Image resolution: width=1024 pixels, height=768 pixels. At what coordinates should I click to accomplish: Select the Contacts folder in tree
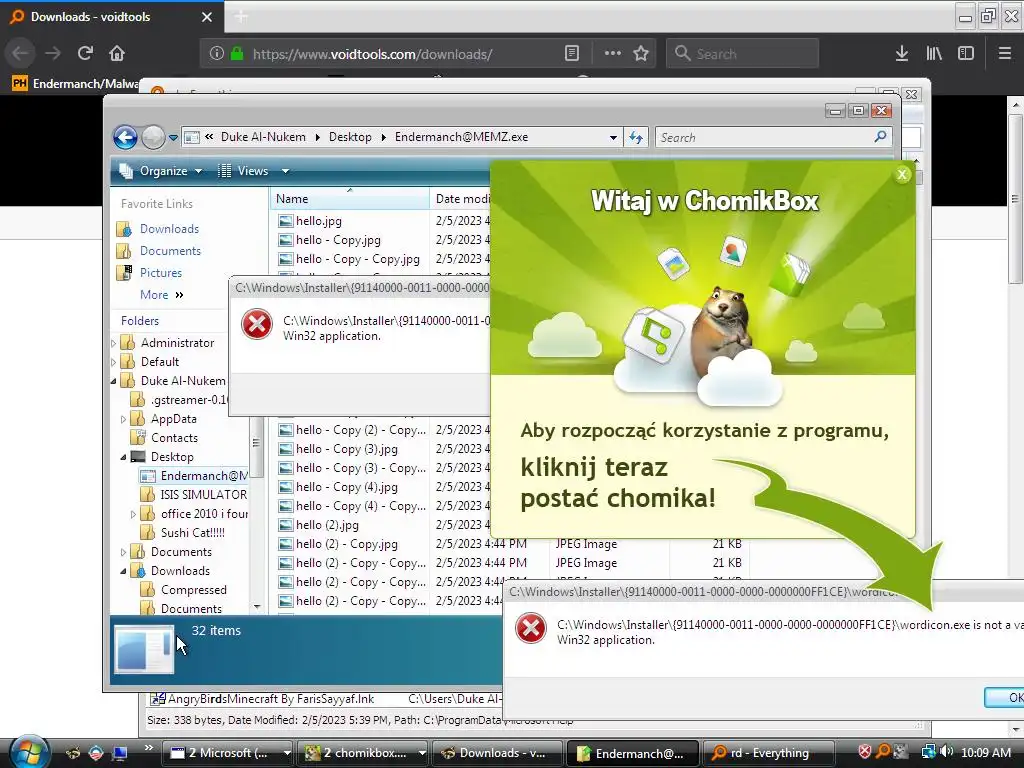point(174,438)
